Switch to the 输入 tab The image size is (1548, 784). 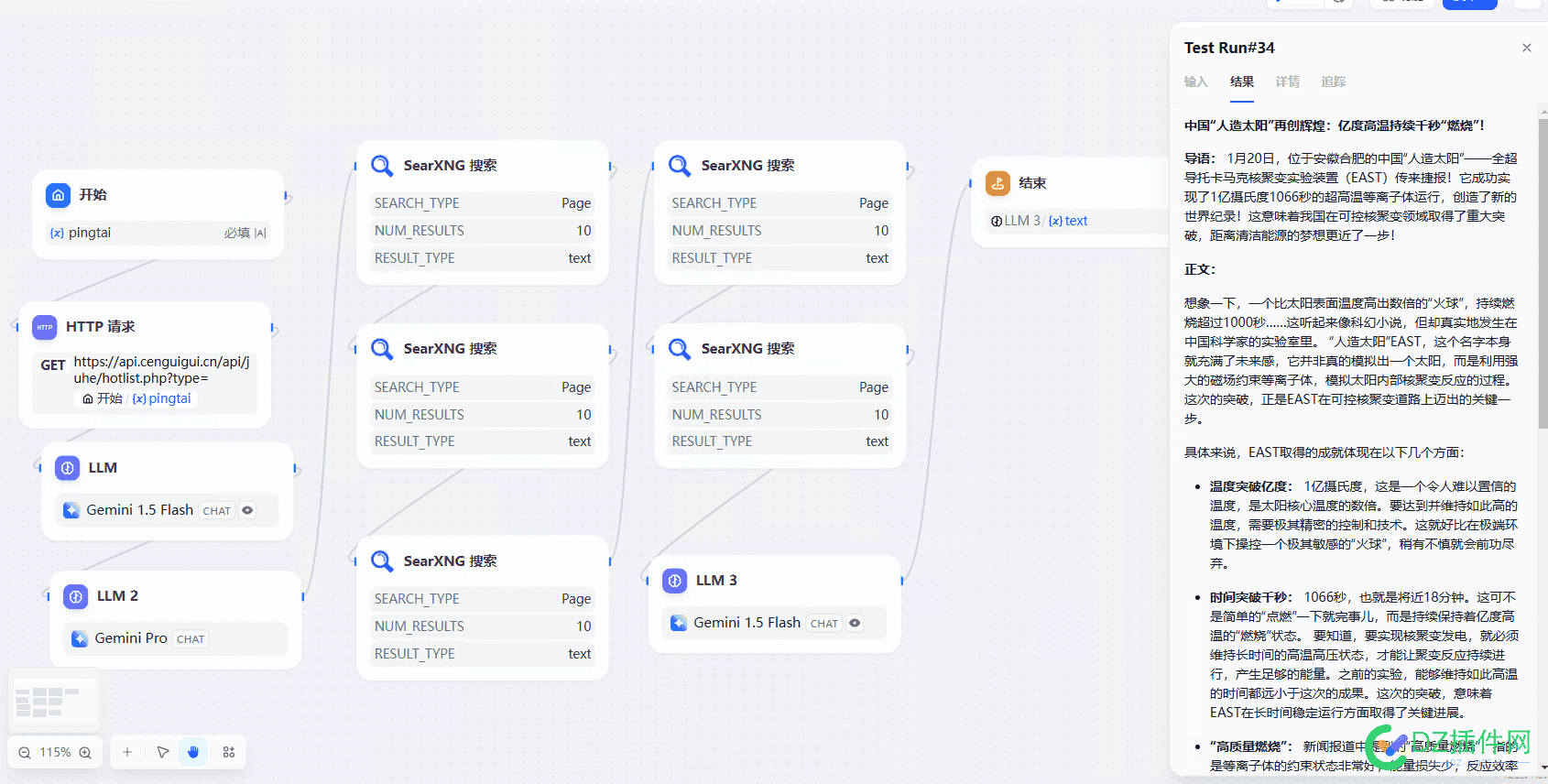[1195, 82]
